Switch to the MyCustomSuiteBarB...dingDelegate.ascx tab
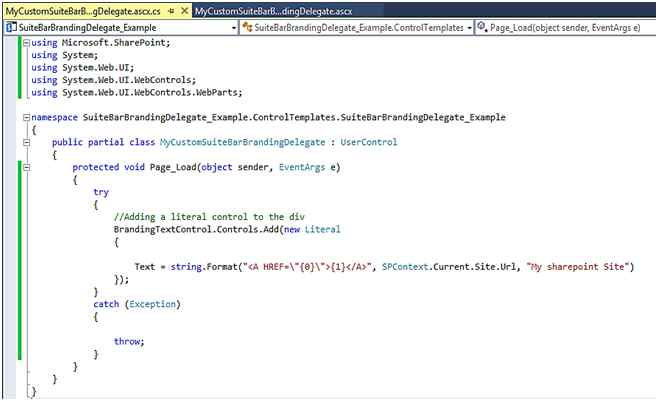Image resolution: width=658 pixels, height=401 pixels. click(274, 11)
